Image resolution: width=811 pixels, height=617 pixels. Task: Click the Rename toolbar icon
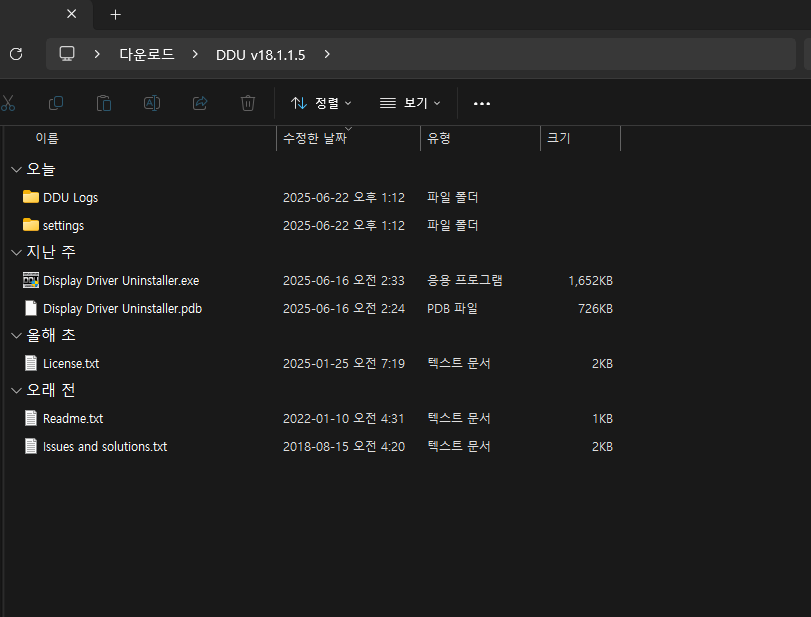[152, 103]
